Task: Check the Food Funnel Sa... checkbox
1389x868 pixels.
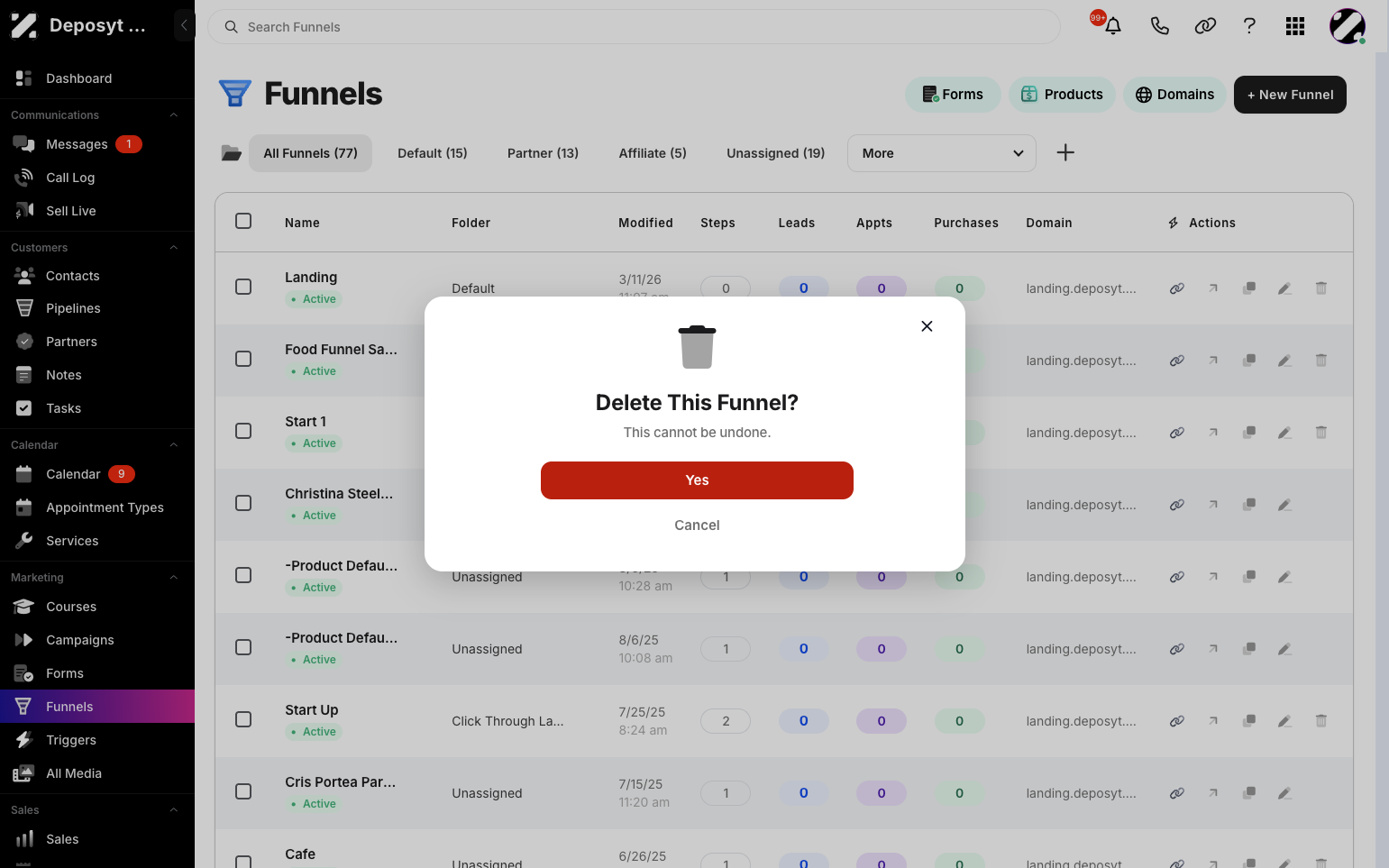Action: tap(243, 359)
